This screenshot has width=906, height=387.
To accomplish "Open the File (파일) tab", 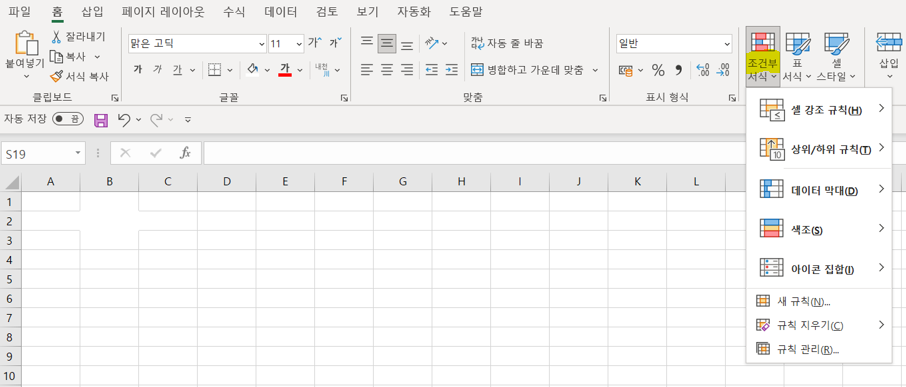I will (x=19, y=12).
